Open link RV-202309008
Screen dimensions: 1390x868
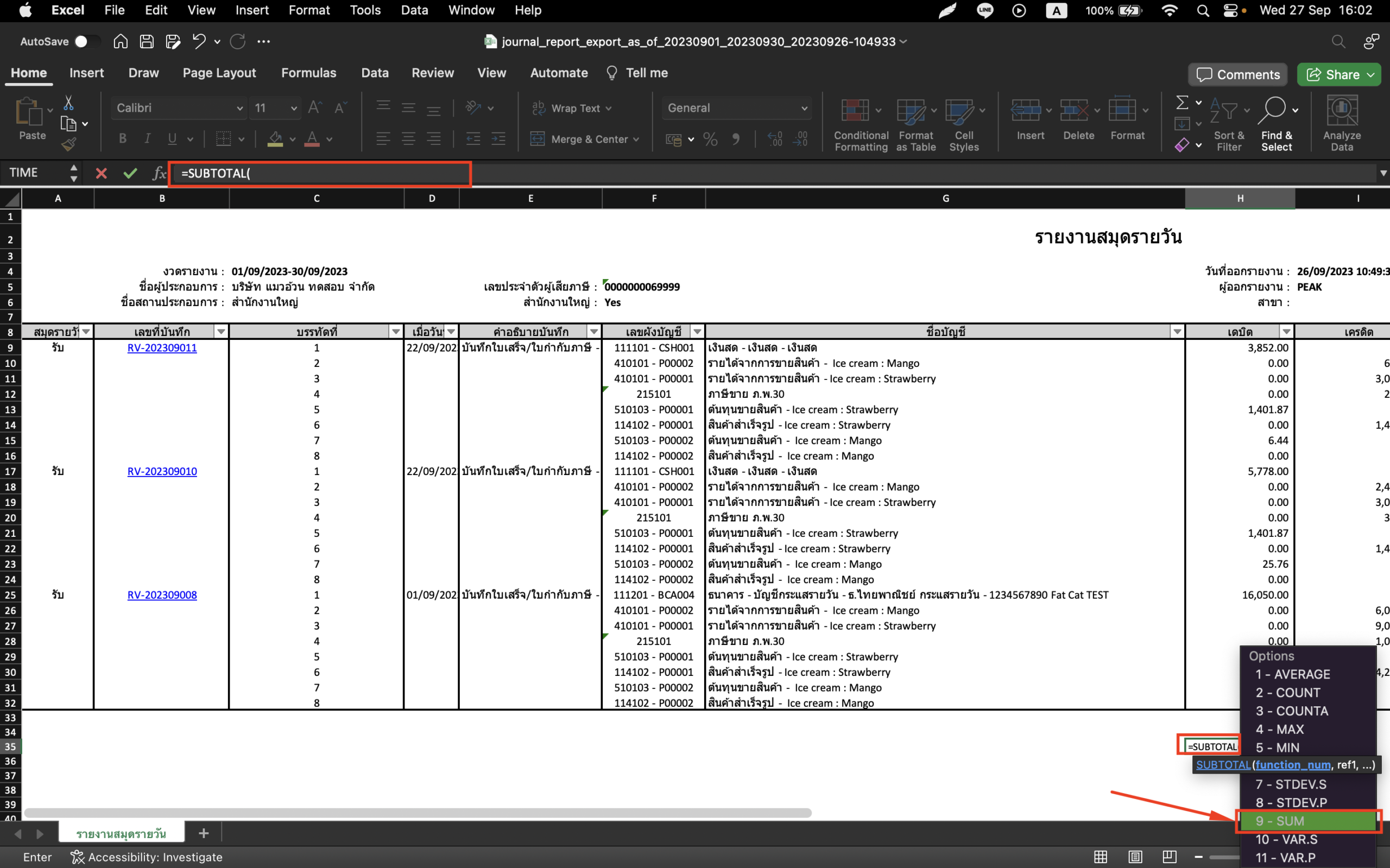coord(162,595)
